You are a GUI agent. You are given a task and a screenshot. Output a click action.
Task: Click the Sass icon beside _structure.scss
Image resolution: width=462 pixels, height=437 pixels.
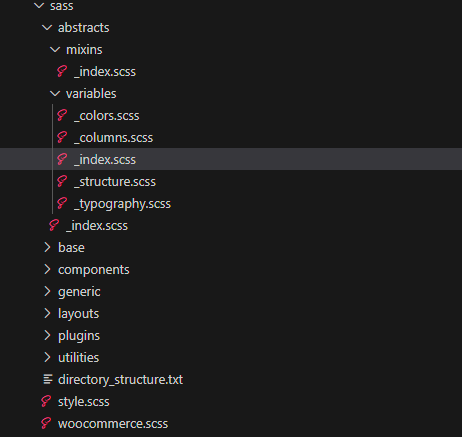click(x=62, y=181)
